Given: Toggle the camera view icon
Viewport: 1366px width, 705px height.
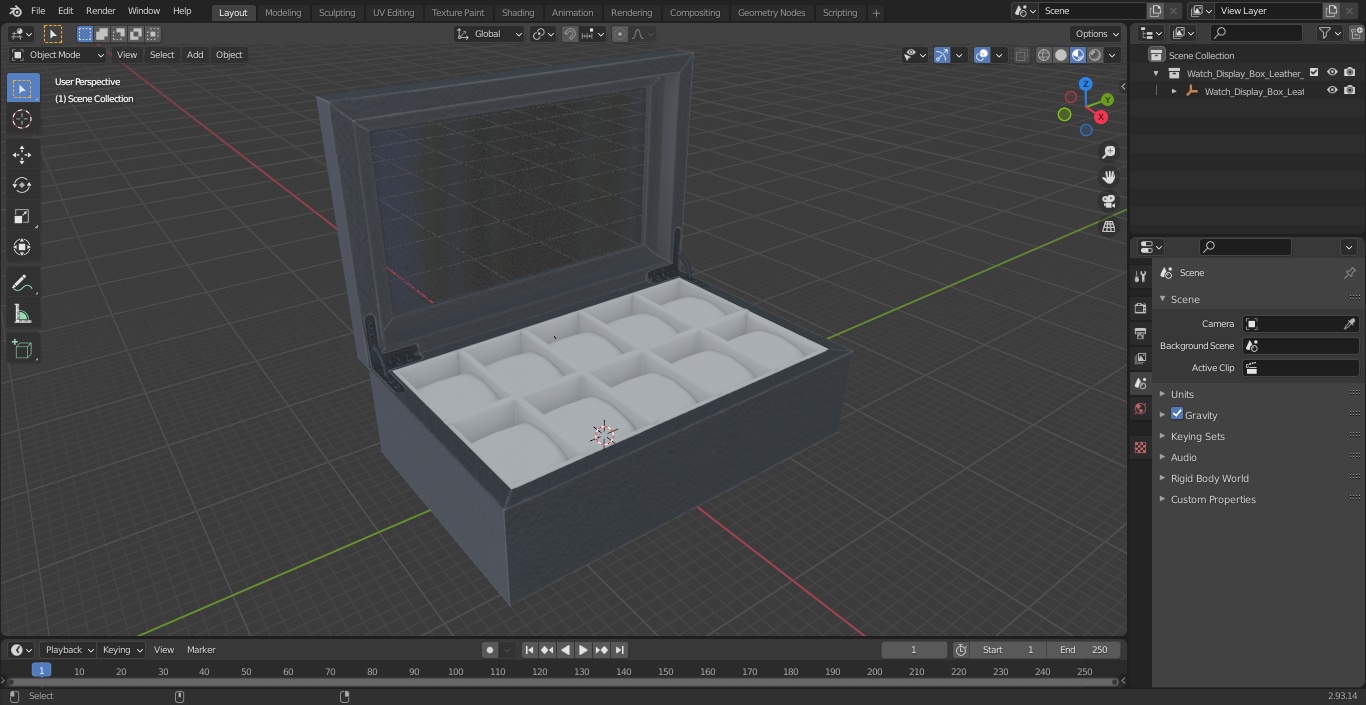Looking at the screenshot, I should click(1108, 202).
